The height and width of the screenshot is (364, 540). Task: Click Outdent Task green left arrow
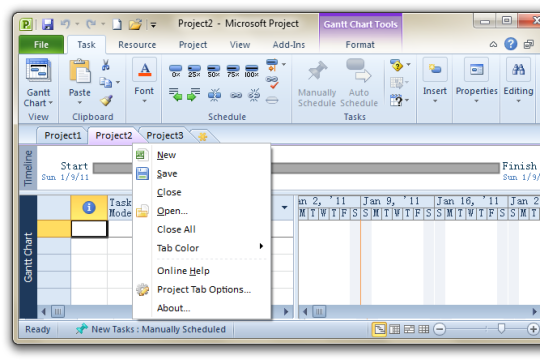pyautogui.click(x=176, y=94)
